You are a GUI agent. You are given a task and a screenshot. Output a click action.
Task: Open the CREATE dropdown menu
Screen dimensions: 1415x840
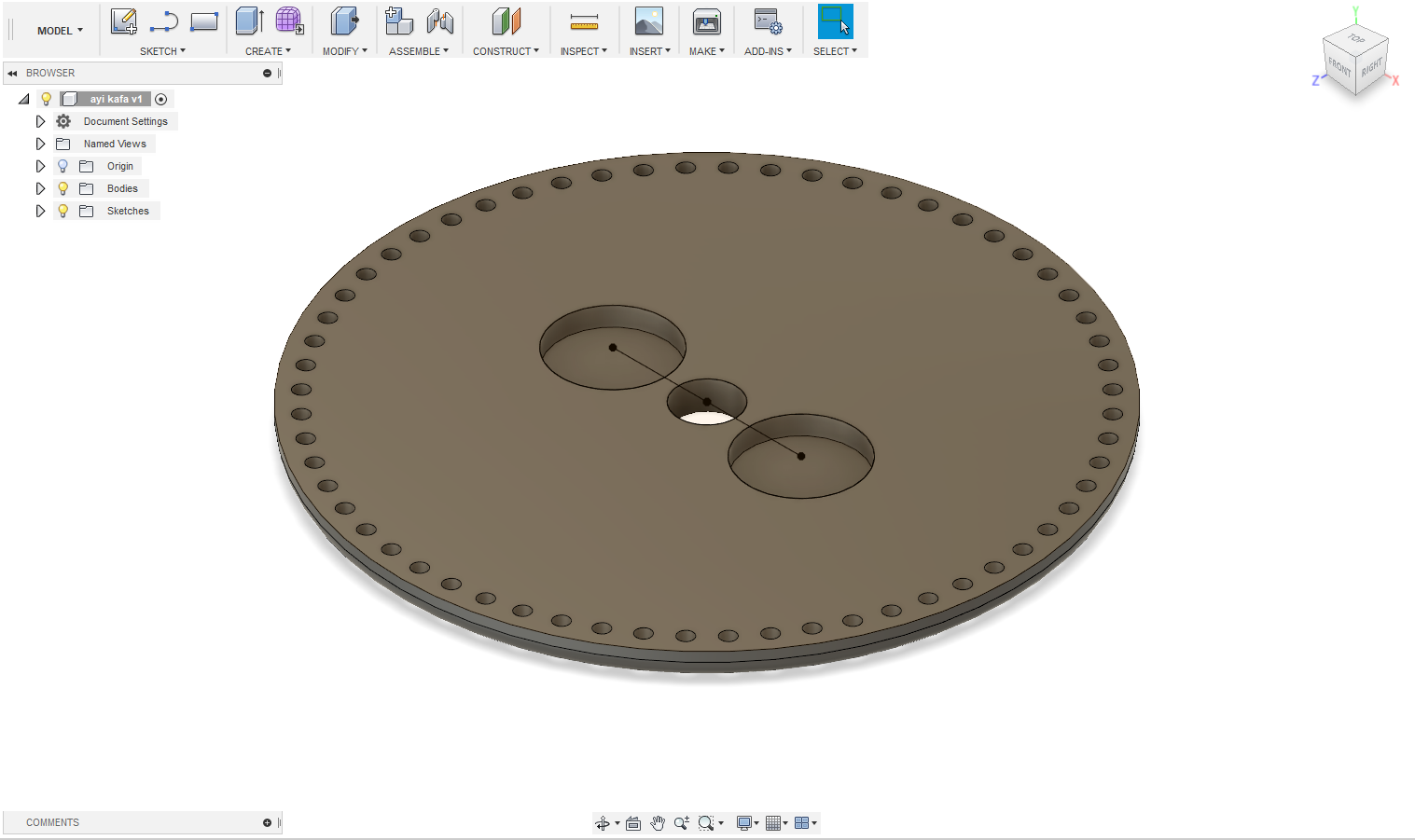click(265, 51)
